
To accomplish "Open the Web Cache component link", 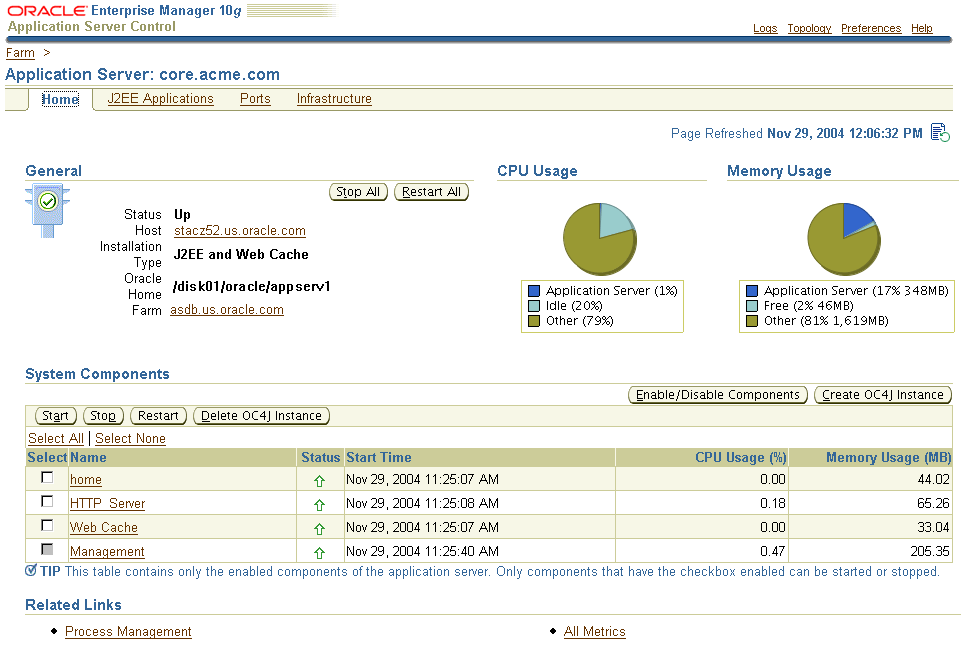I will click(104, 528).
